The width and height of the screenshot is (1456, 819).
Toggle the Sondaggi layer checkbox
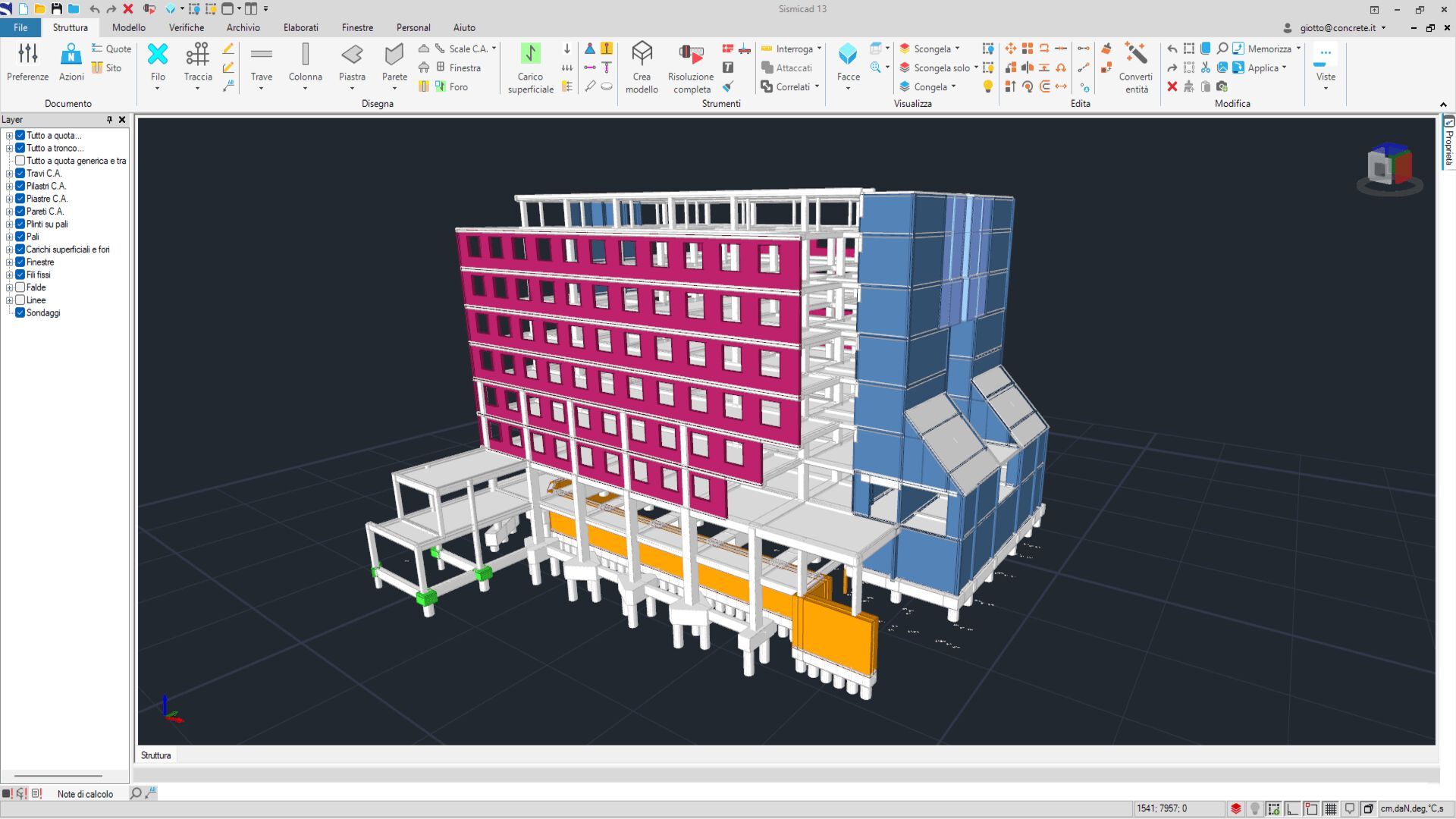pos(20,312)
